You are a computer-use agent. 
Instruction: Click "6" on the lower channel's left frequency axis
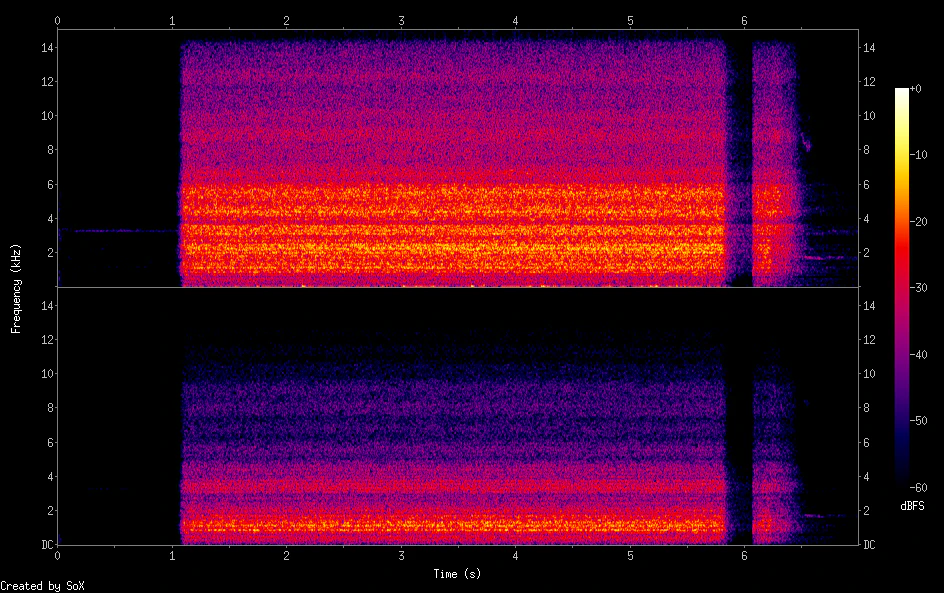(x=51, y=443)
